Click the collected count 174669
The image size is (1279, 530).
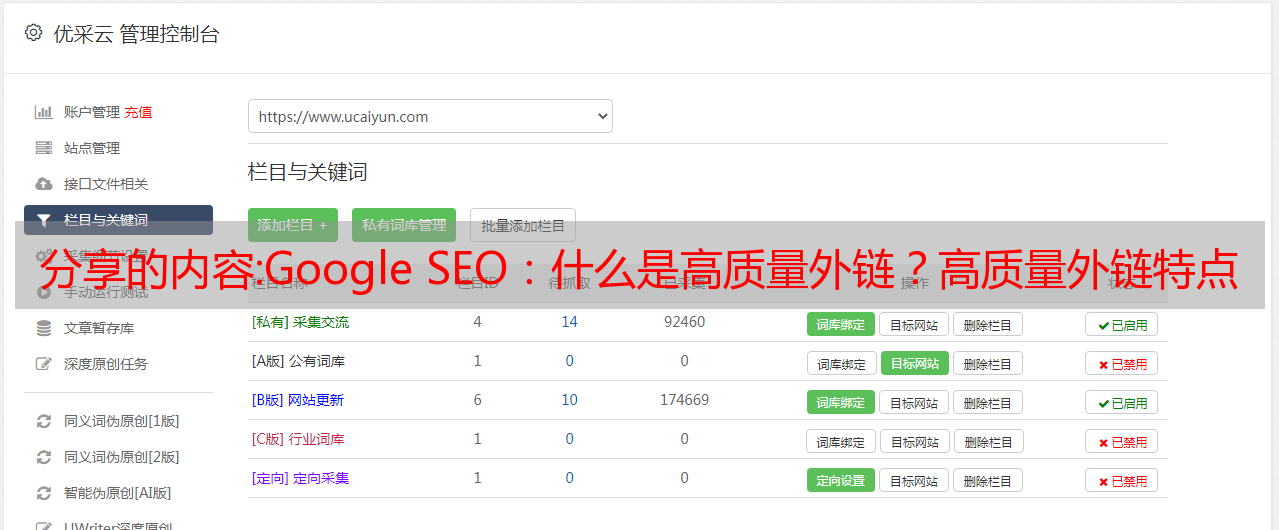click(684, 400)
